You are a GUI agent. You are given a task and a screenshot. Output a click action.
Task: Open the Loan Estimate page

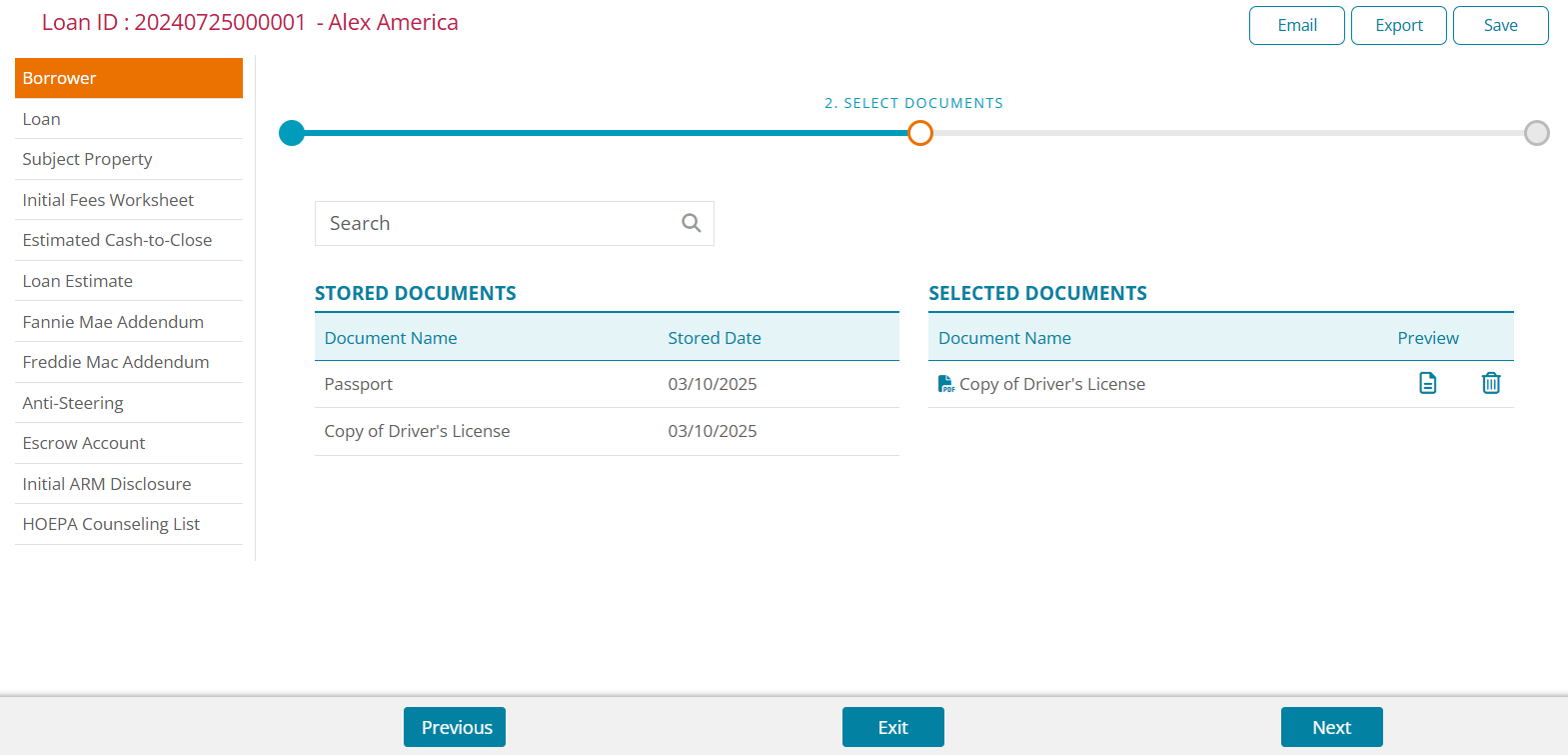pos(129,281)
